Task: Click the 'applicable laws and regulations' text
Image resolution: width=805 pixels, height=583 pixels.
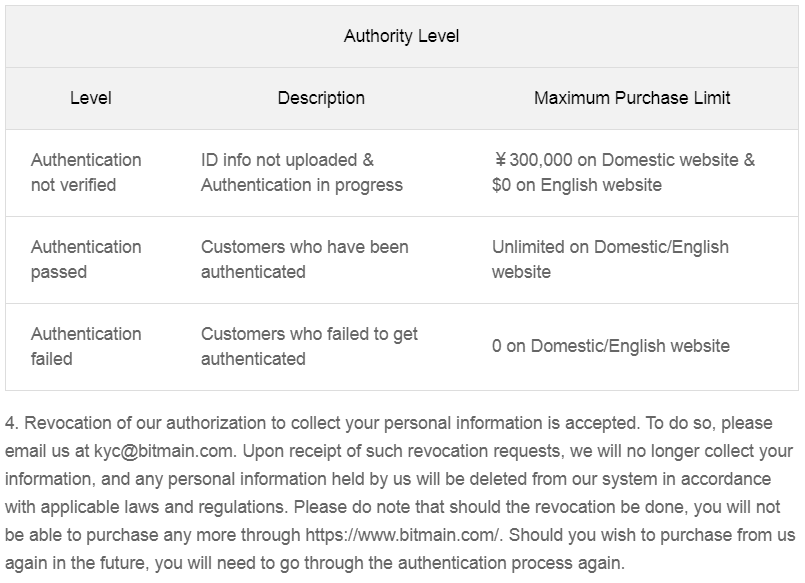Action: click(164, 507)
